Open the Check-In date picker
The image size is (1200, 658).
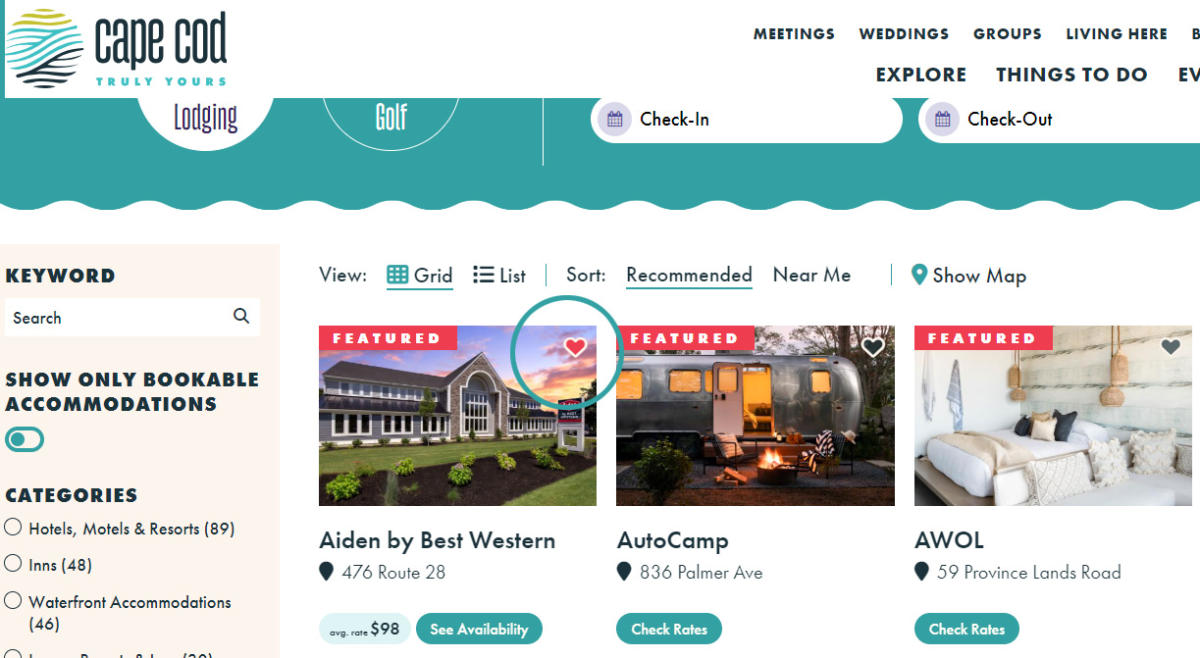(746, 120)
